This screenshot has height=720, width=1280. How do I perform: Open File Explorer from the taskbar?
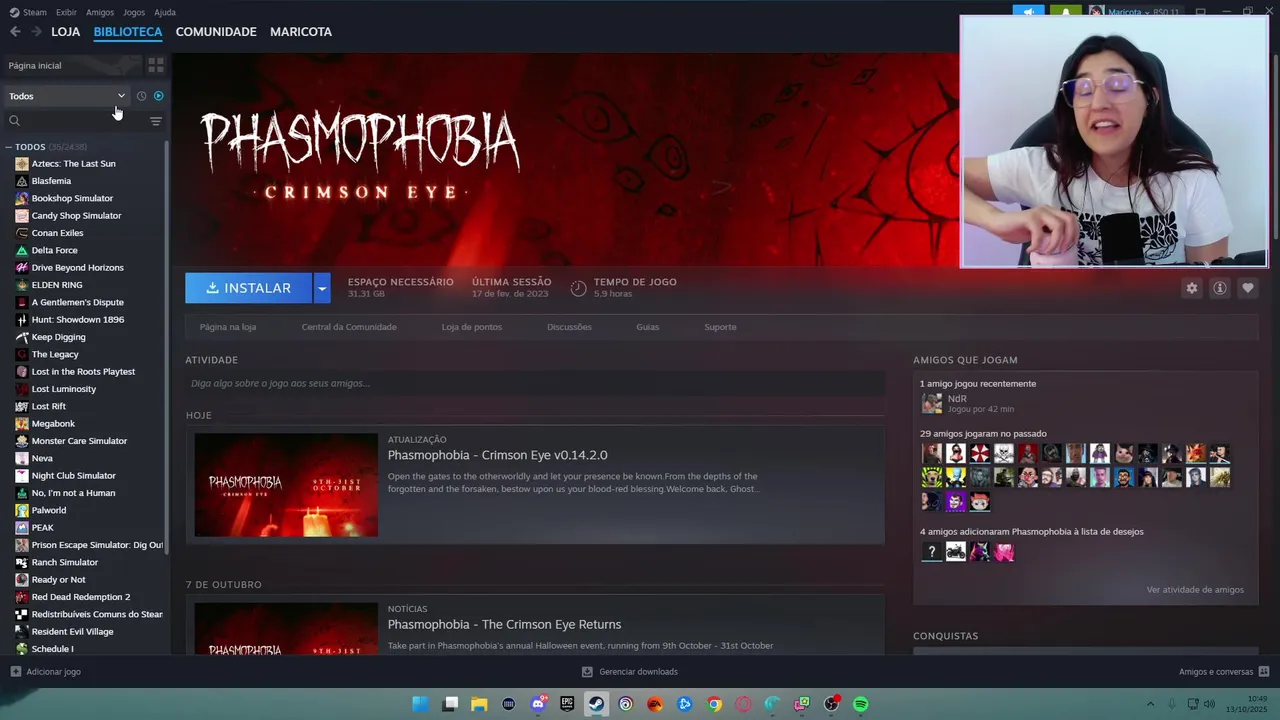tap(479, 704)
